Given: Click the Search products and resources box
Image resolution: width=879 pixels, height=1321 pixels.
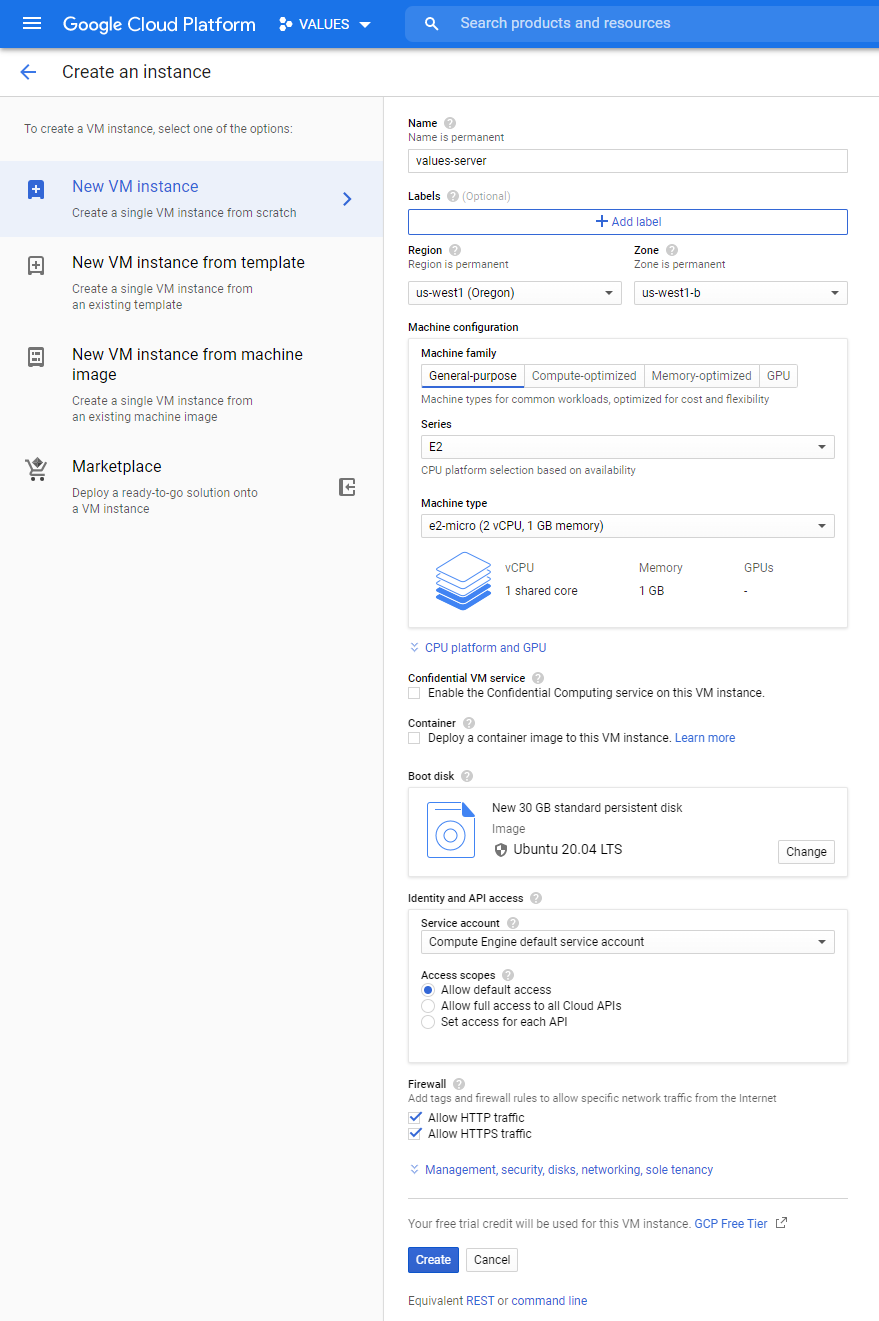Looking at the screenshot, I should [x=642, y=24].
